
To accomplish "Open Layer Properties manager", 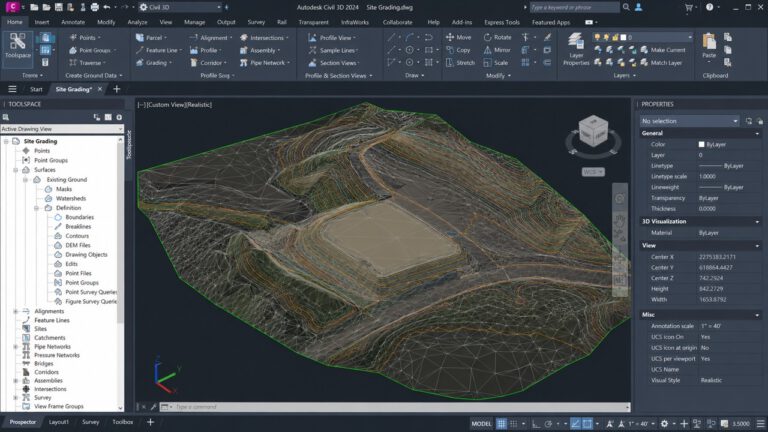I will 576,49.
